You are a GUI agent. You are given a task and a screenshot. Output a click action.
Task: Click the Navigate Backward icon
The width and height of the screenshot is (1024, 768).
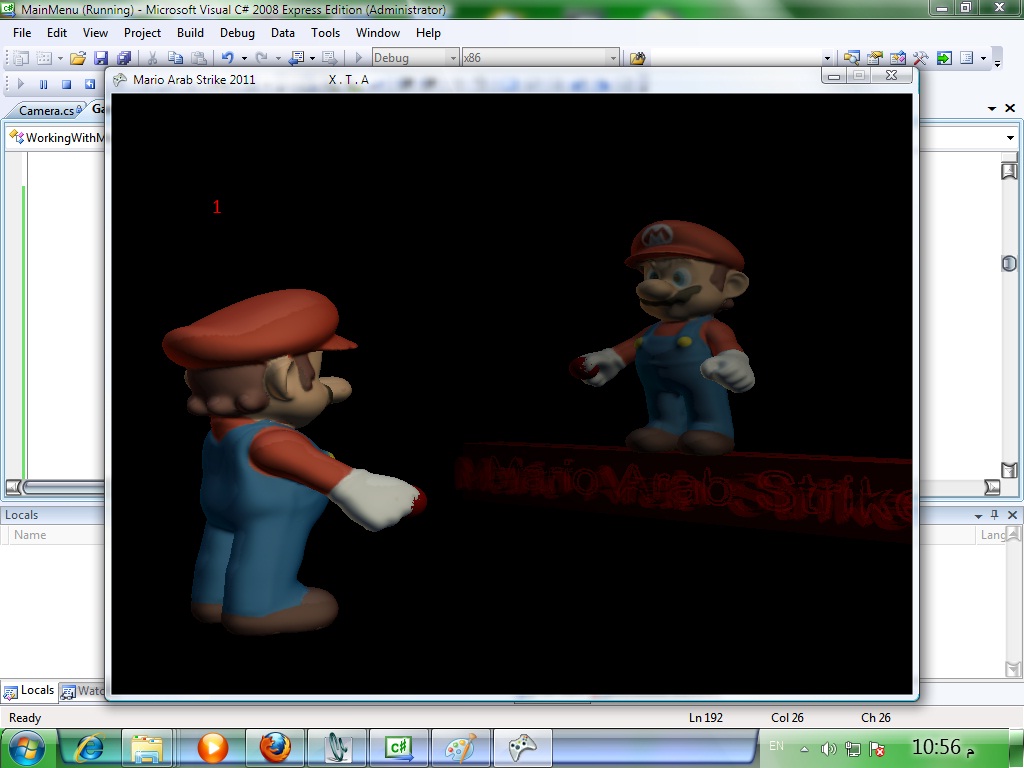296,58
